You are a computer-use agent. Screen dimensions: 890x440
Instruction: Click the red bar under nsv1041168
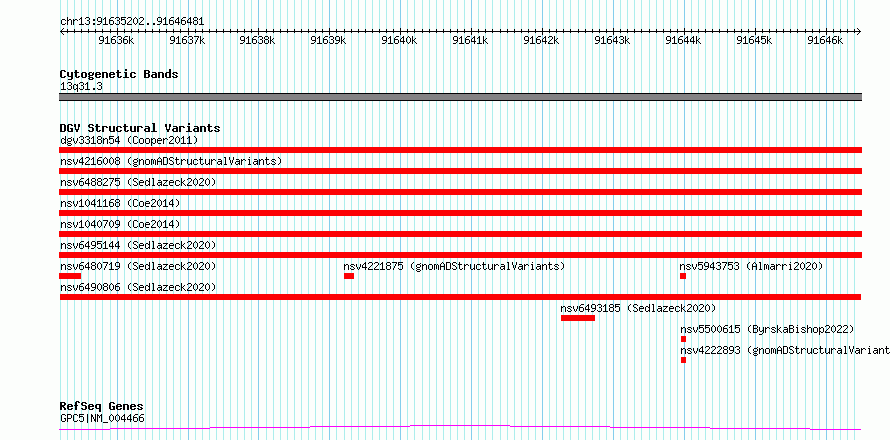(460, 213)
